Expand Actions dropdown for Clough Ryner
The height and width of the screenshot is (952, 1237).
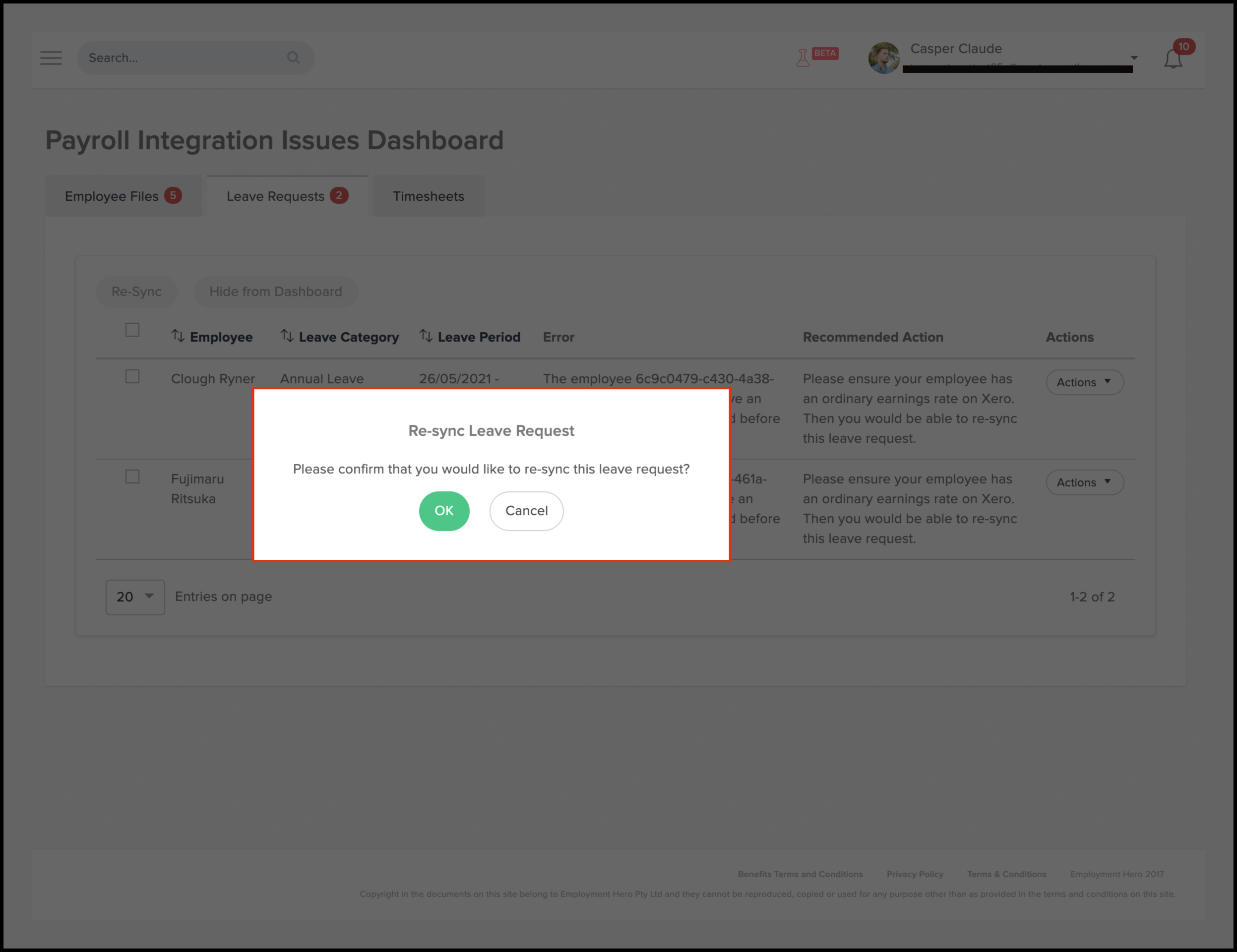[x=1084, y=382]
